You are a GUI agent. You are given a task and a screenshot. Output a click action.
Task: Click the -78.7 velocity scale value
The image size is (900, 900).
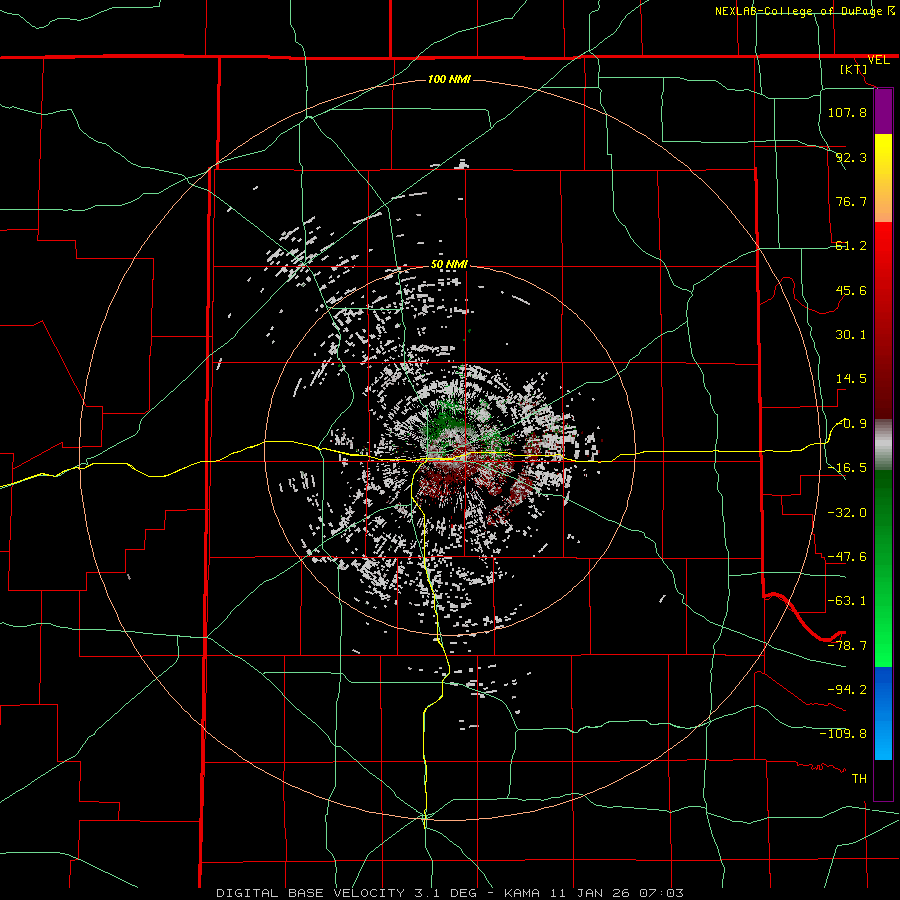tap(847, 645)
